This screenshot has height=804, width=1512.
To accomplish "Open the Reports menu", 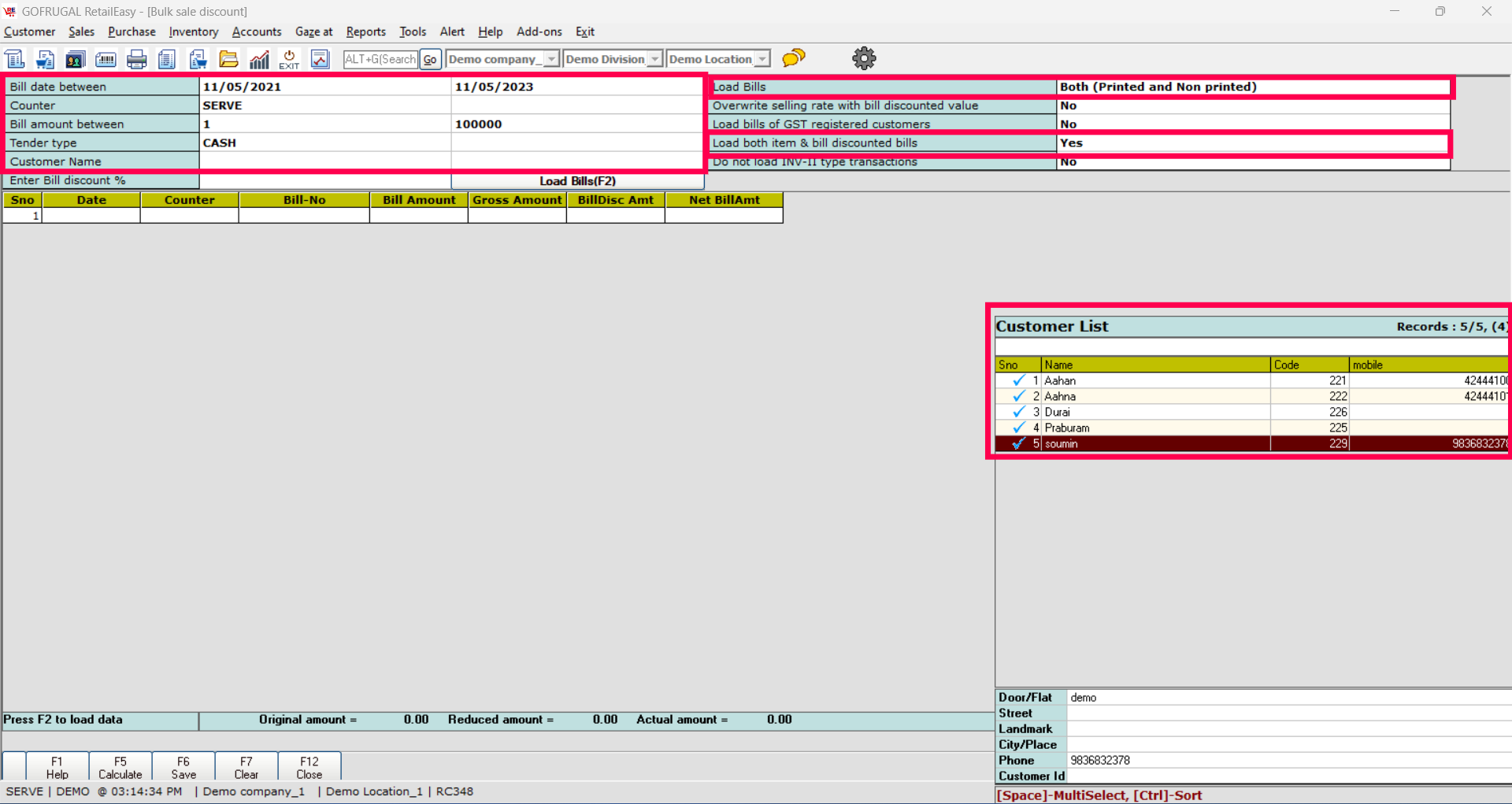I will coord(366,31).
